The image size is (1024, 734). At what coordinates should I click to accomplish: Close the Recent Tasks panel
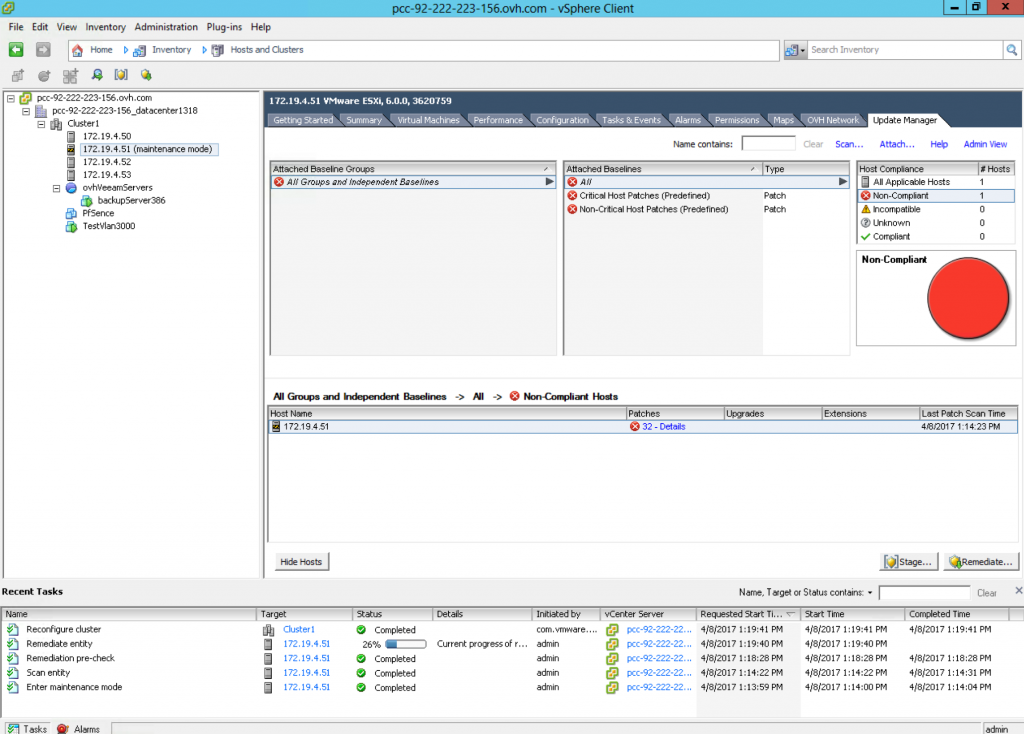(1018, 590)
